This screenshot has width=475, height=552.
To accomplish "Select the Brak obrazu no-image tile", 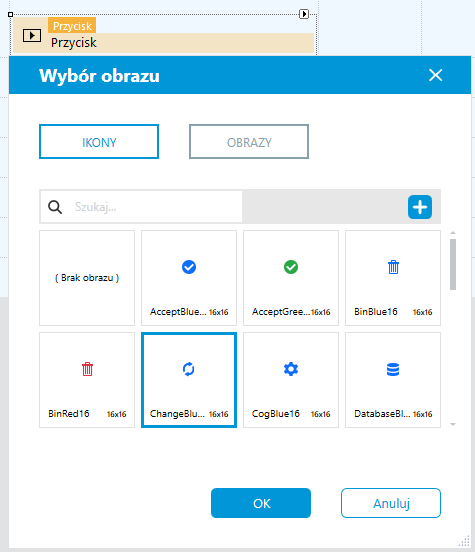I will click(x=87, y=278).
